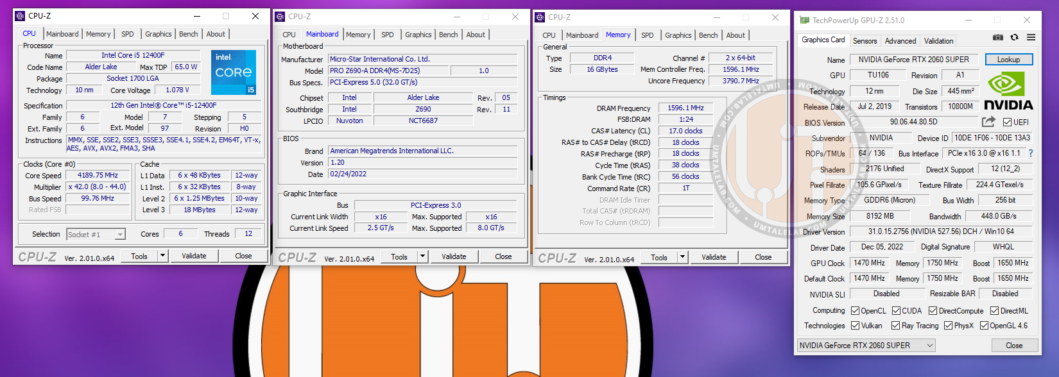
Task: Toggle the DirectCompute checkbox
Action: 933,311
